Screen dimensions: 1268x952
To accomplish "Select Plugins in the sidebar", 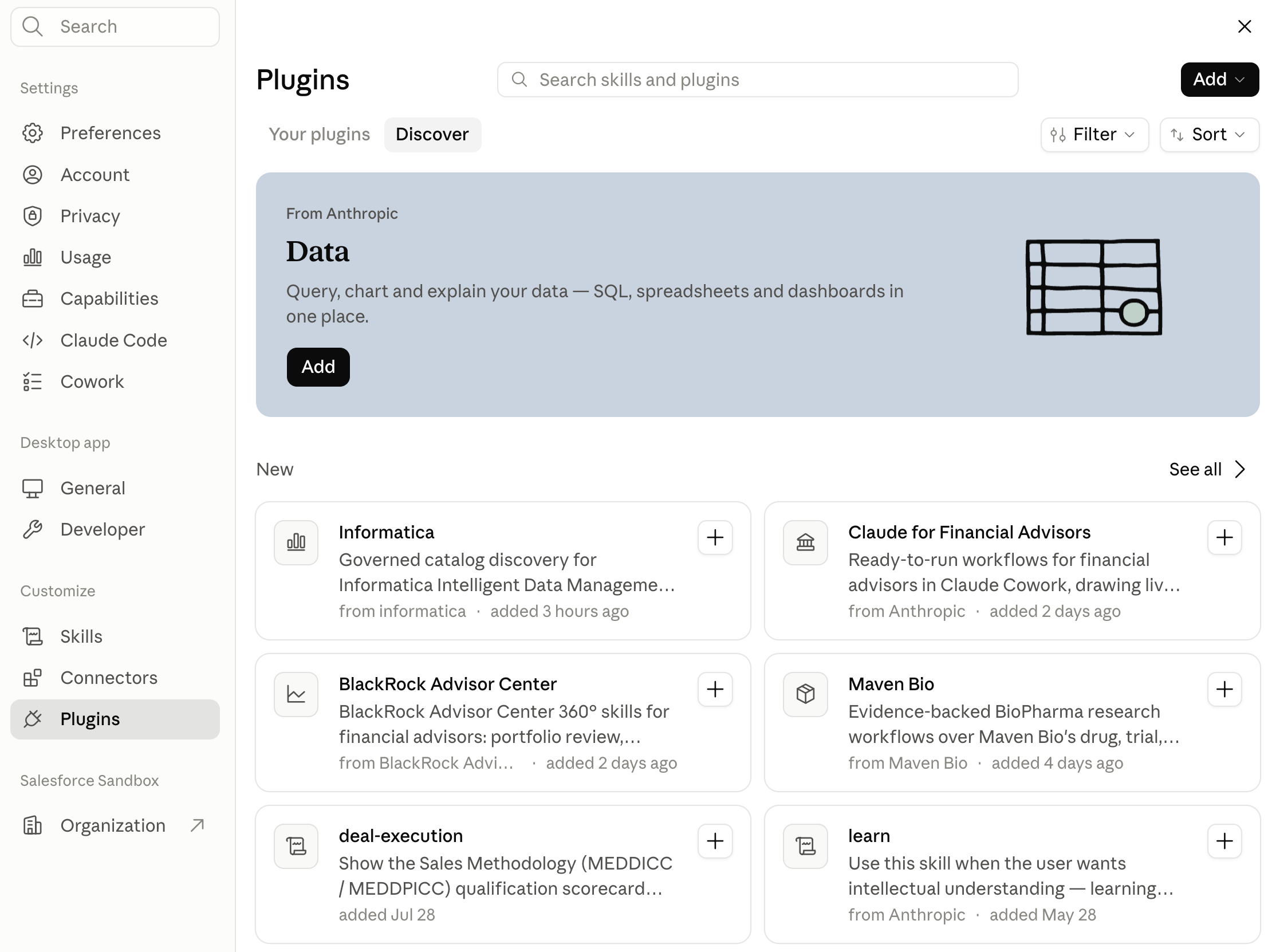I will [115, 719].
